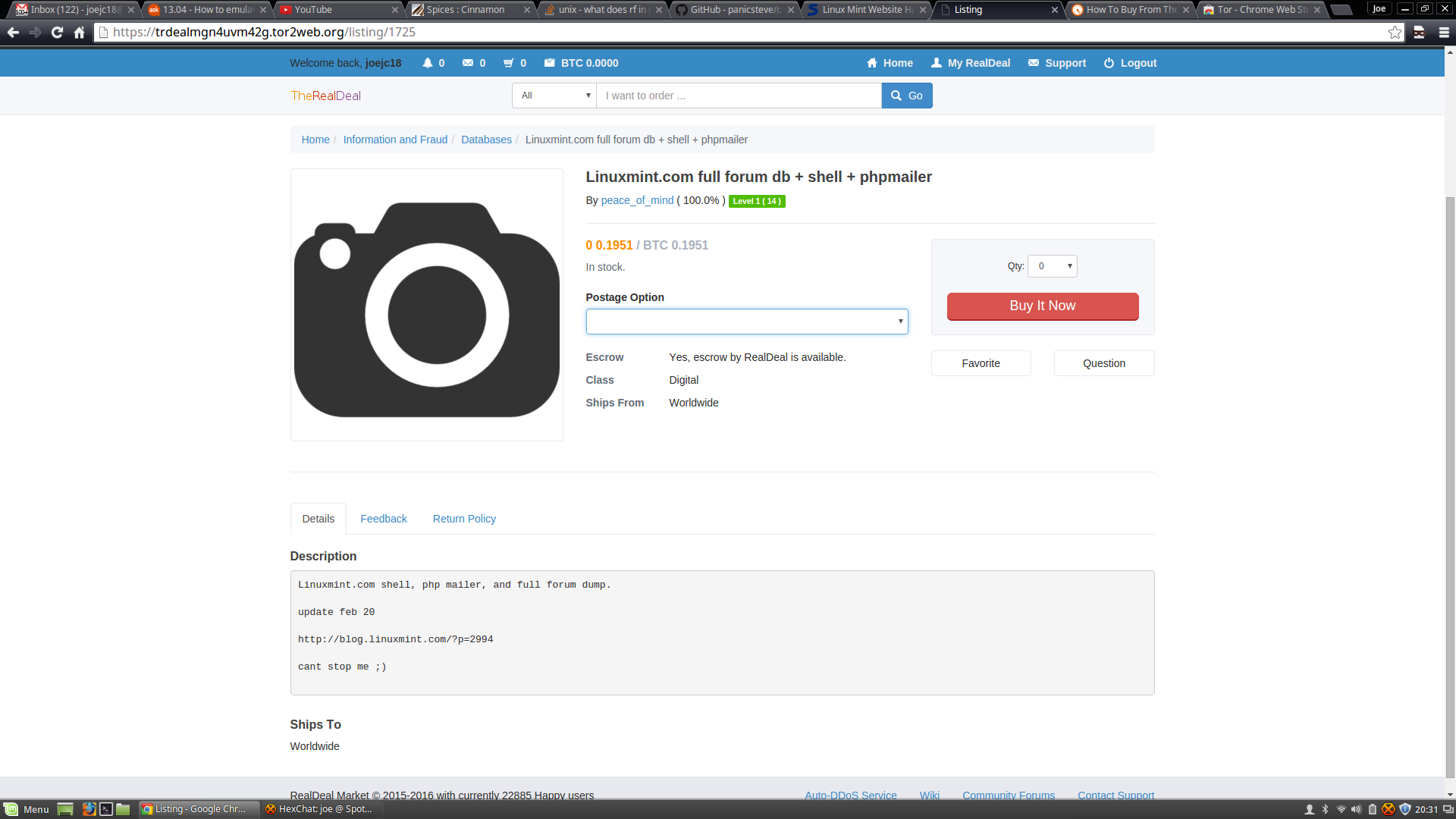The height and width of the screenshot is (819, 1456).
Task: Click blog.linuxmint.com URL in description
Action: [x=395, y=639]
